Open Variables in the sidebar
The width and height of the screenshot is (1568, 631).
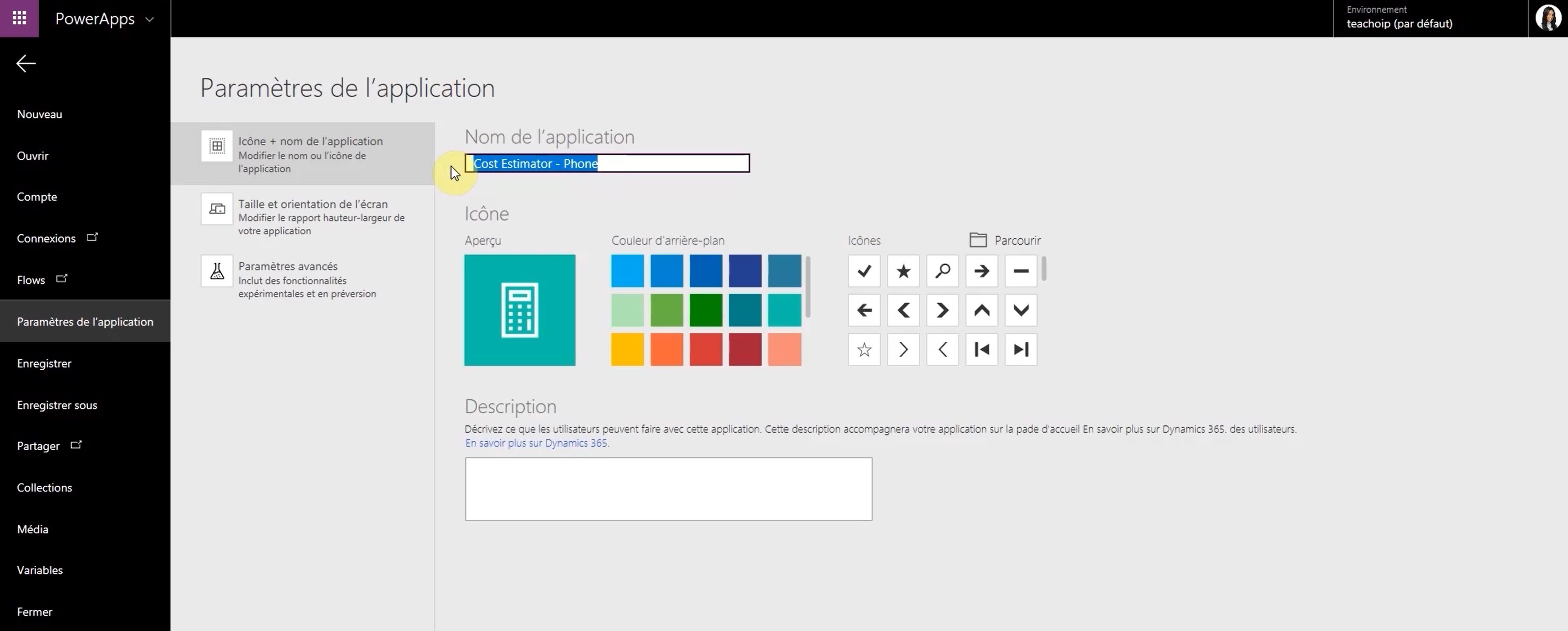click(40, 570)
